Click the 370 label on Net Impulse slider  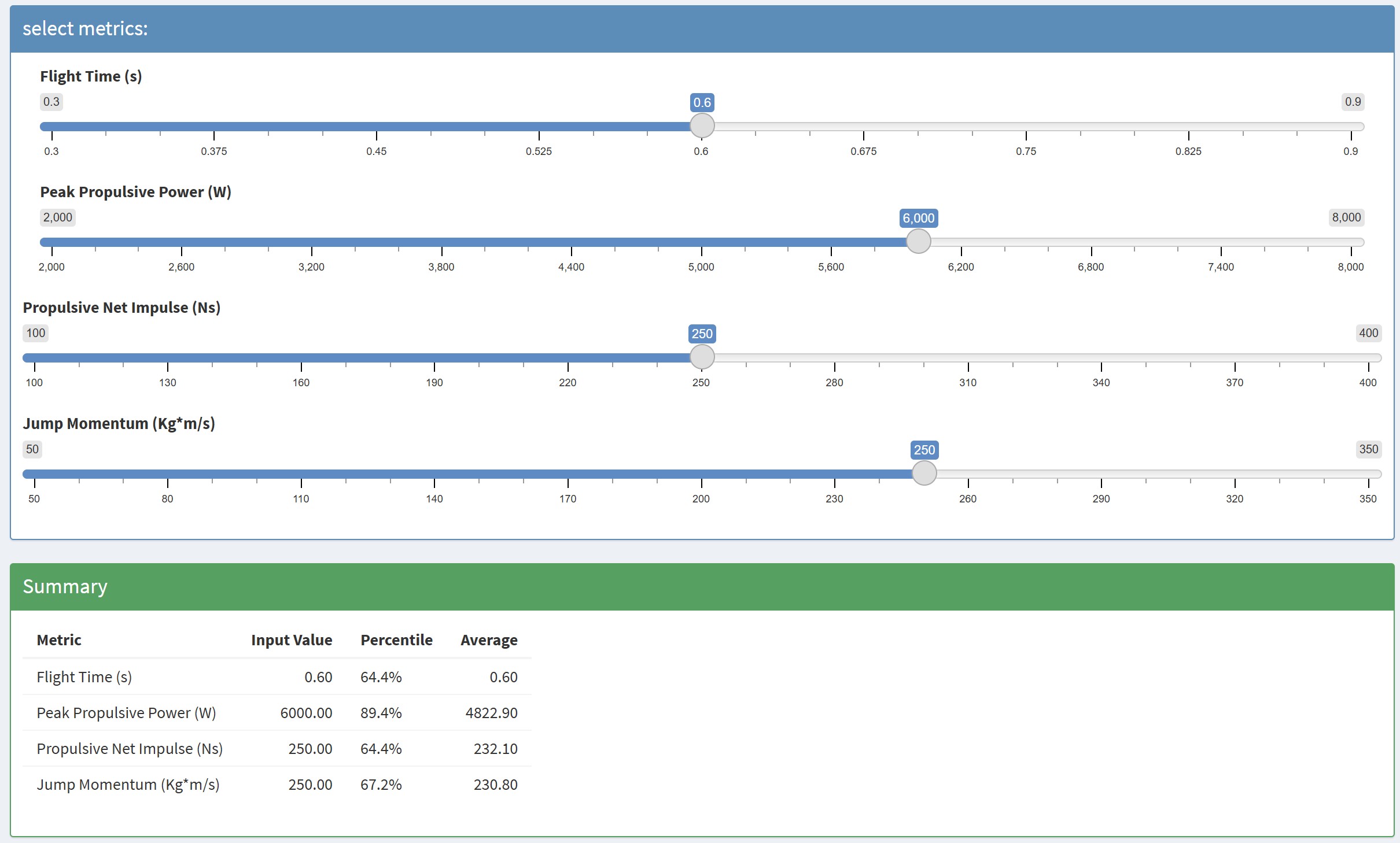tap(1235, 383)
